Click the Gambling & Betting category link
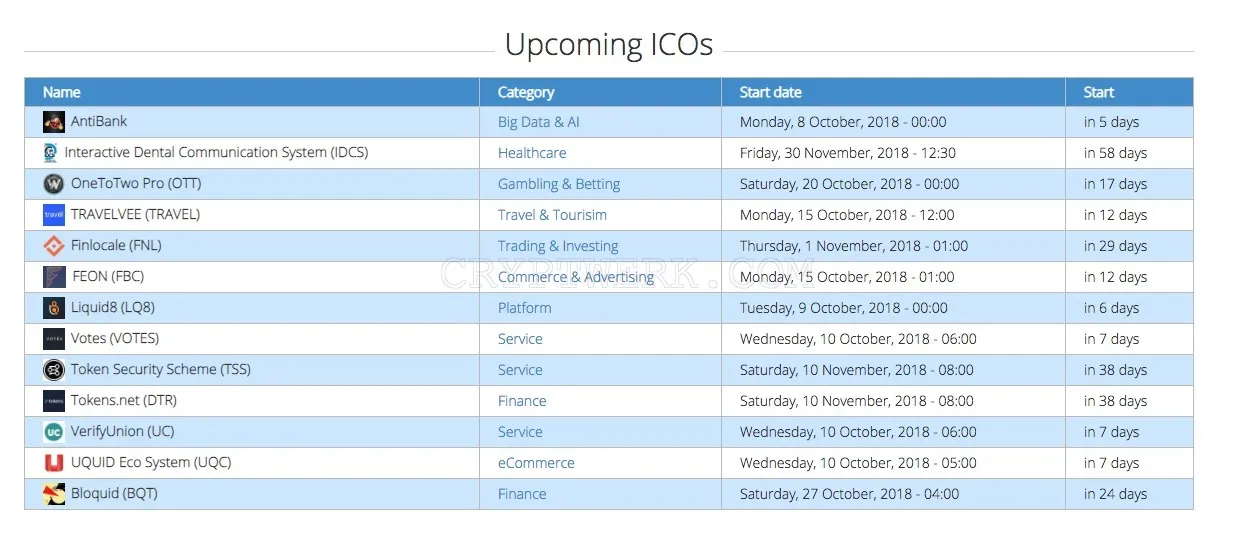 pos(559,184)
